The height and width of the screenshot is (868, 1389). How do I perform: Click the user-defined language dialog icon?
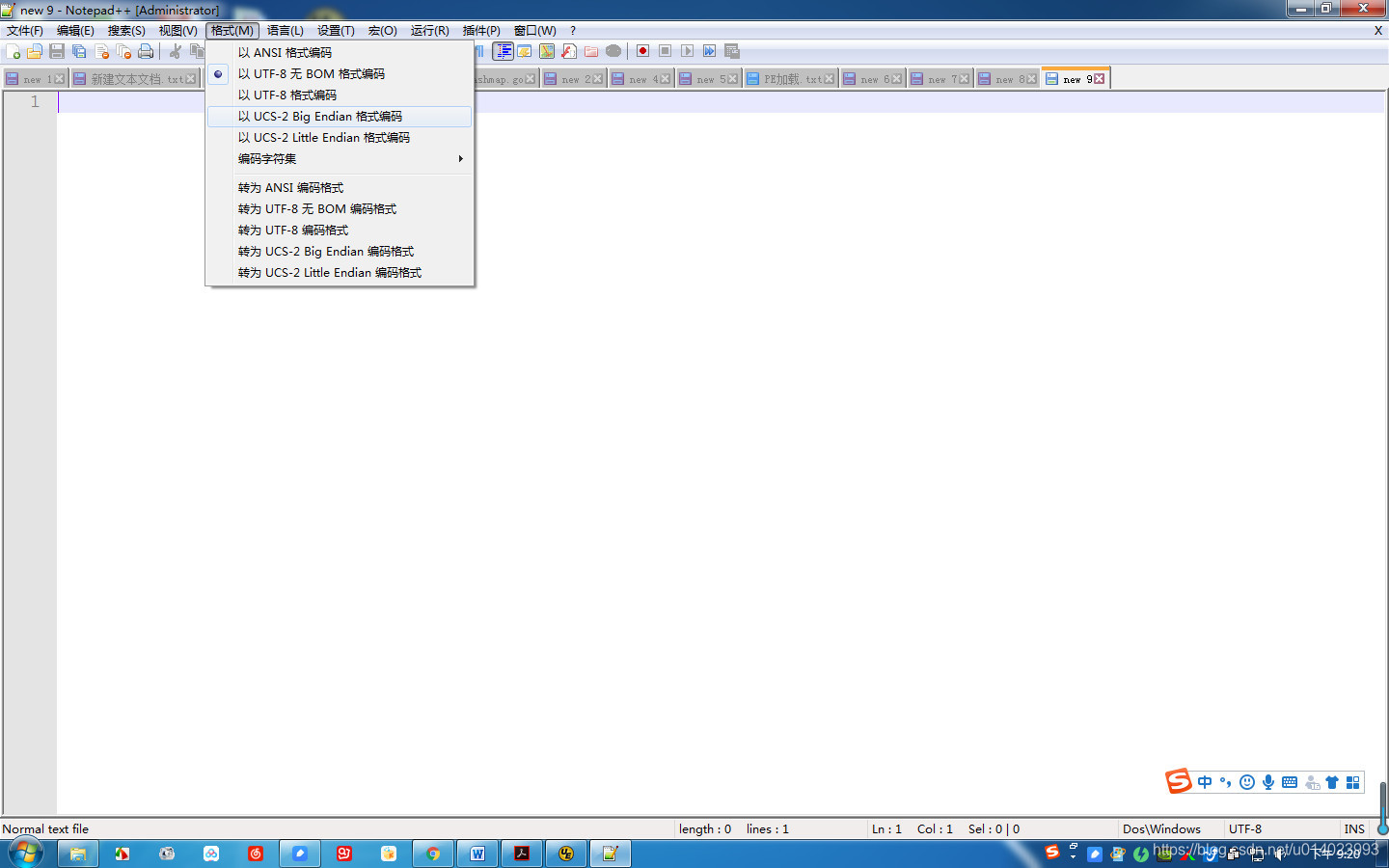pyautogui.click(x=525, y=51)
